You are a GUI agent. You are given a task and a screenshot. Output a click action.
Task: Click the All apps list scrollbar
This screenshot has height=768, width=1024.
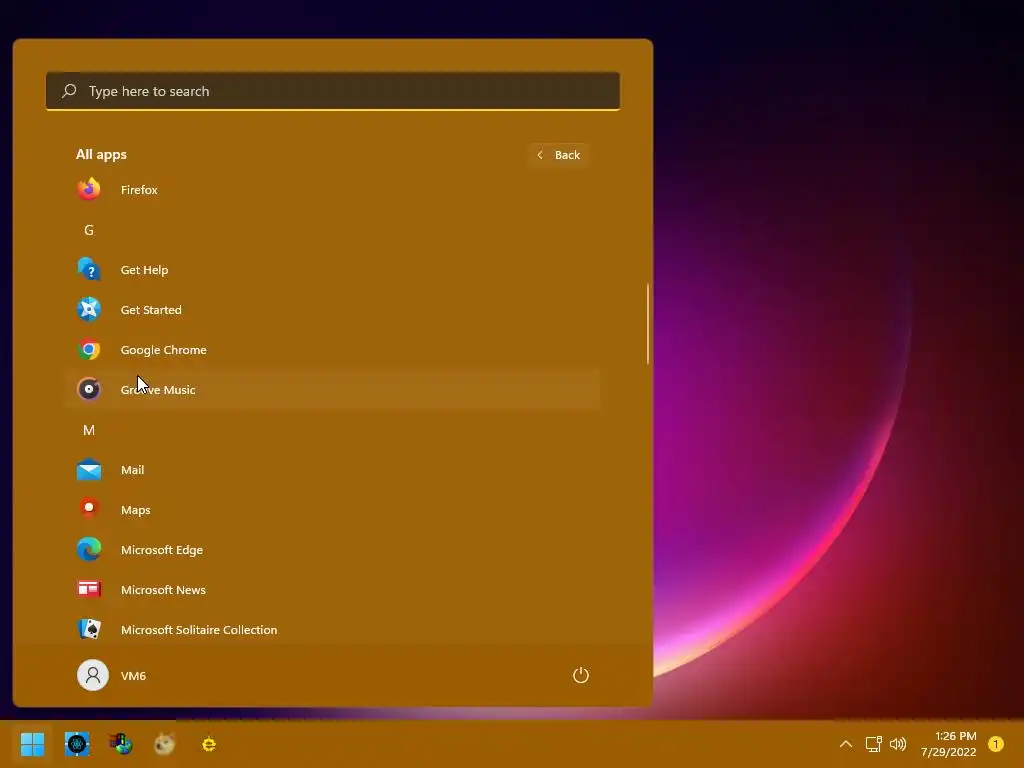(x=648, y=324)
